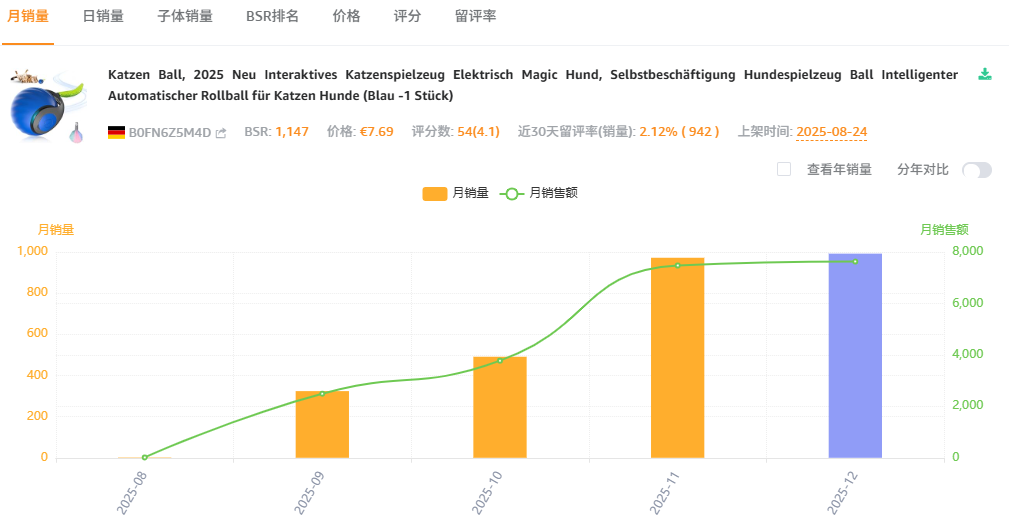Toggle the 月销售额 green line legend

(512, 193)
